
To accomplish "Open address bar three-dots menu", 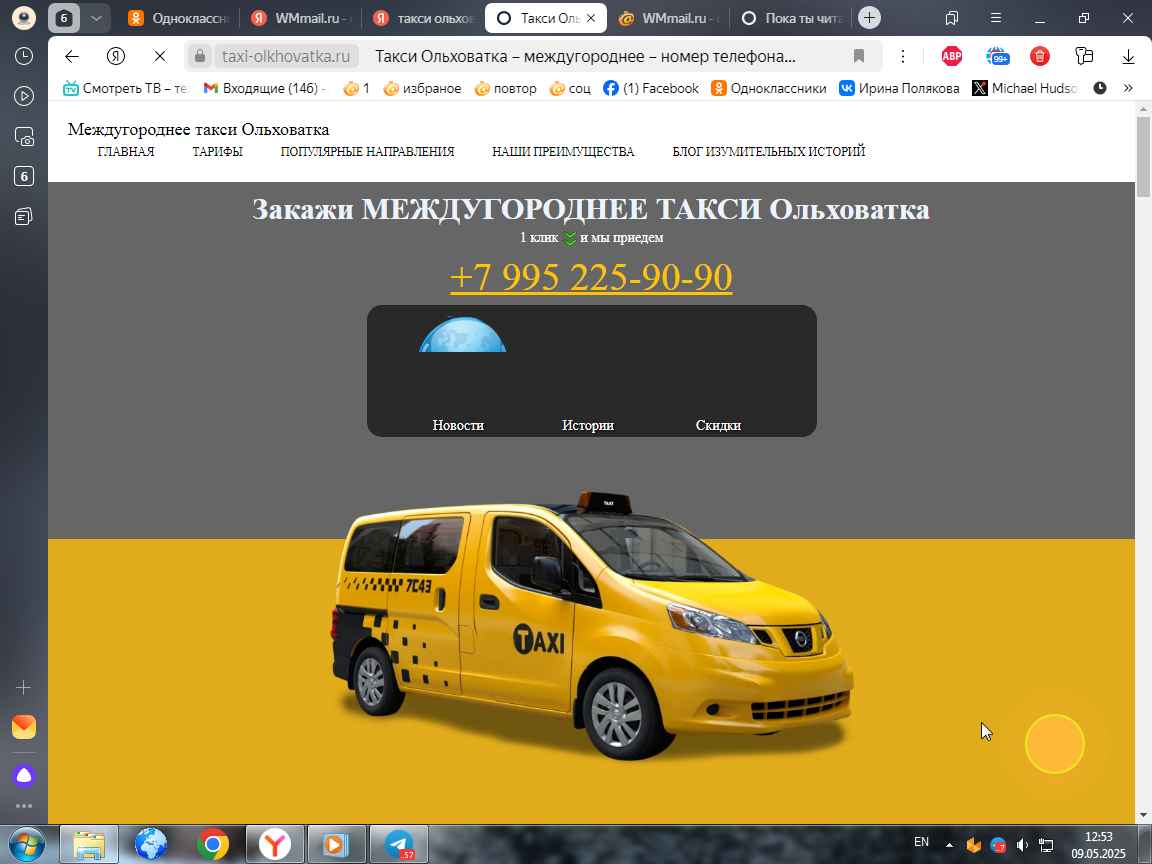I will click(903, 56).
